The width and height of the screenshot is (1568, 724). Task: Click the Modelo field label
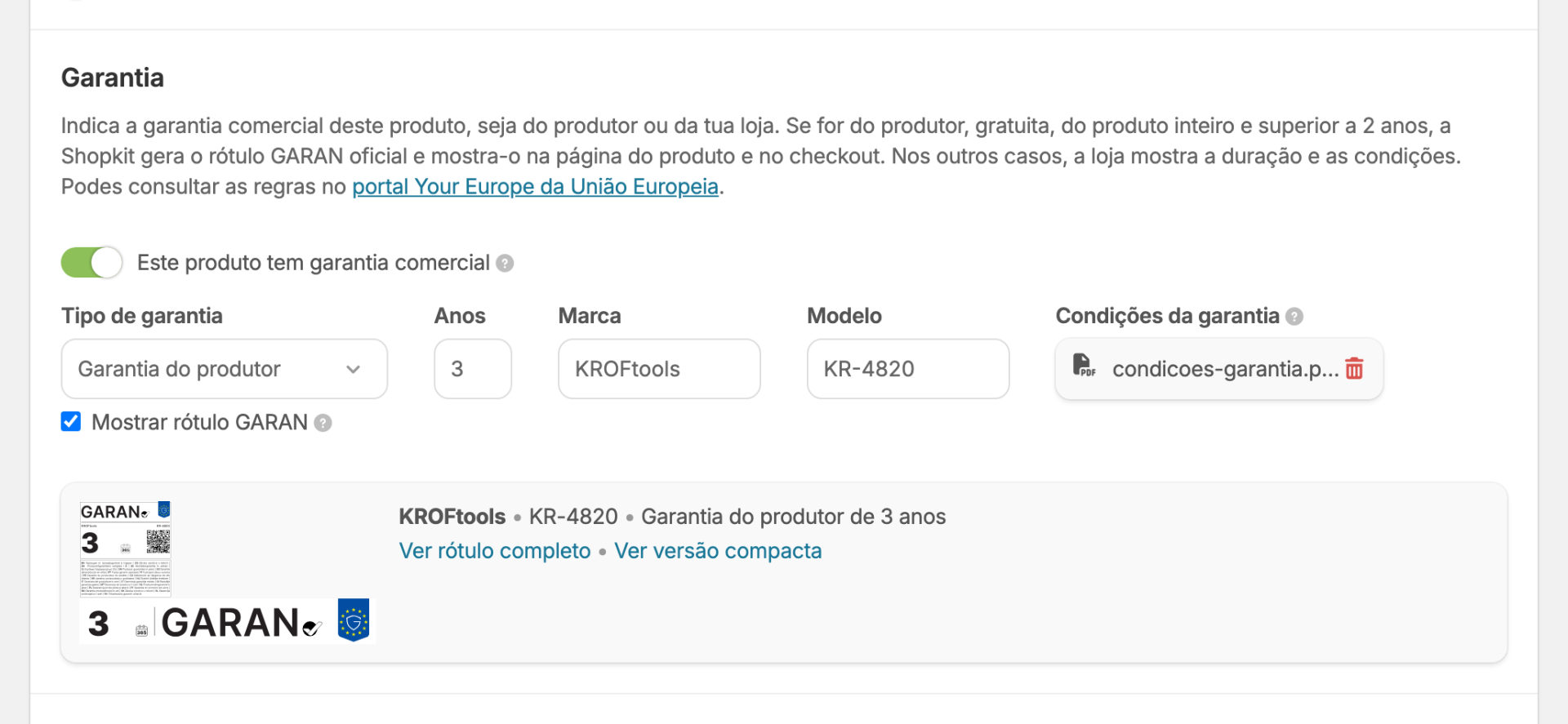(x=844, y=316)
